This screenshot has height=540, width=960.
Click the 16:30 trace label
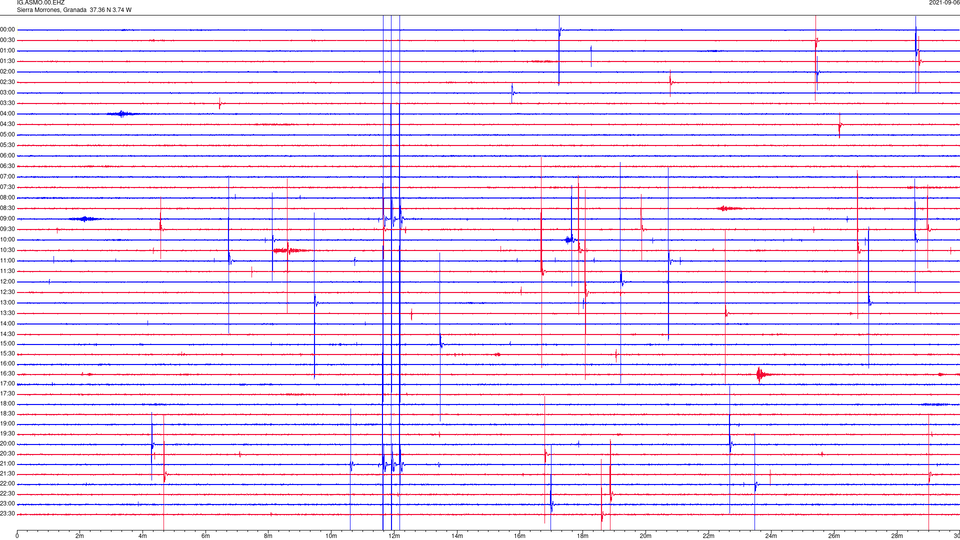click(x=8, y=373)
